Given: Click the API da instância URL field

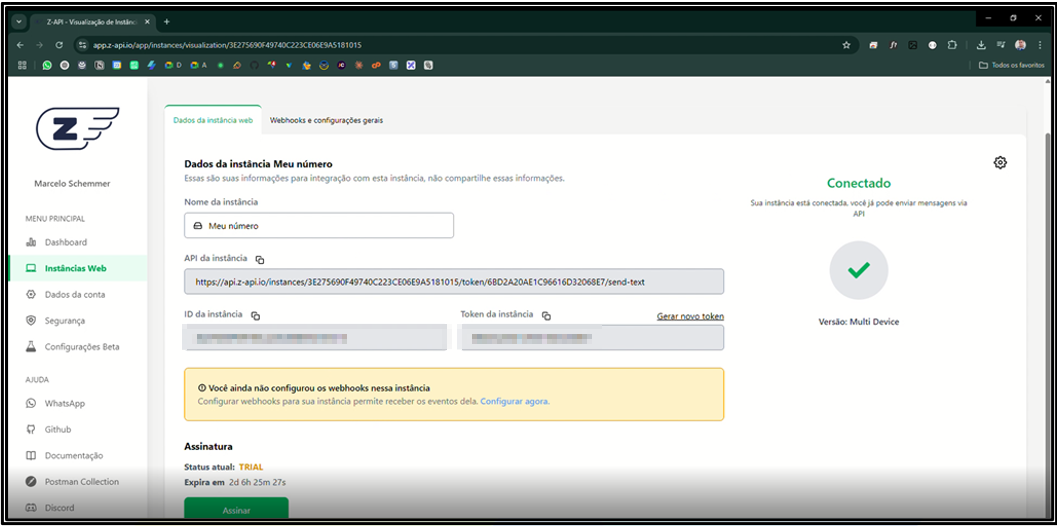Looking at the screenshot, I should [454, 282].
